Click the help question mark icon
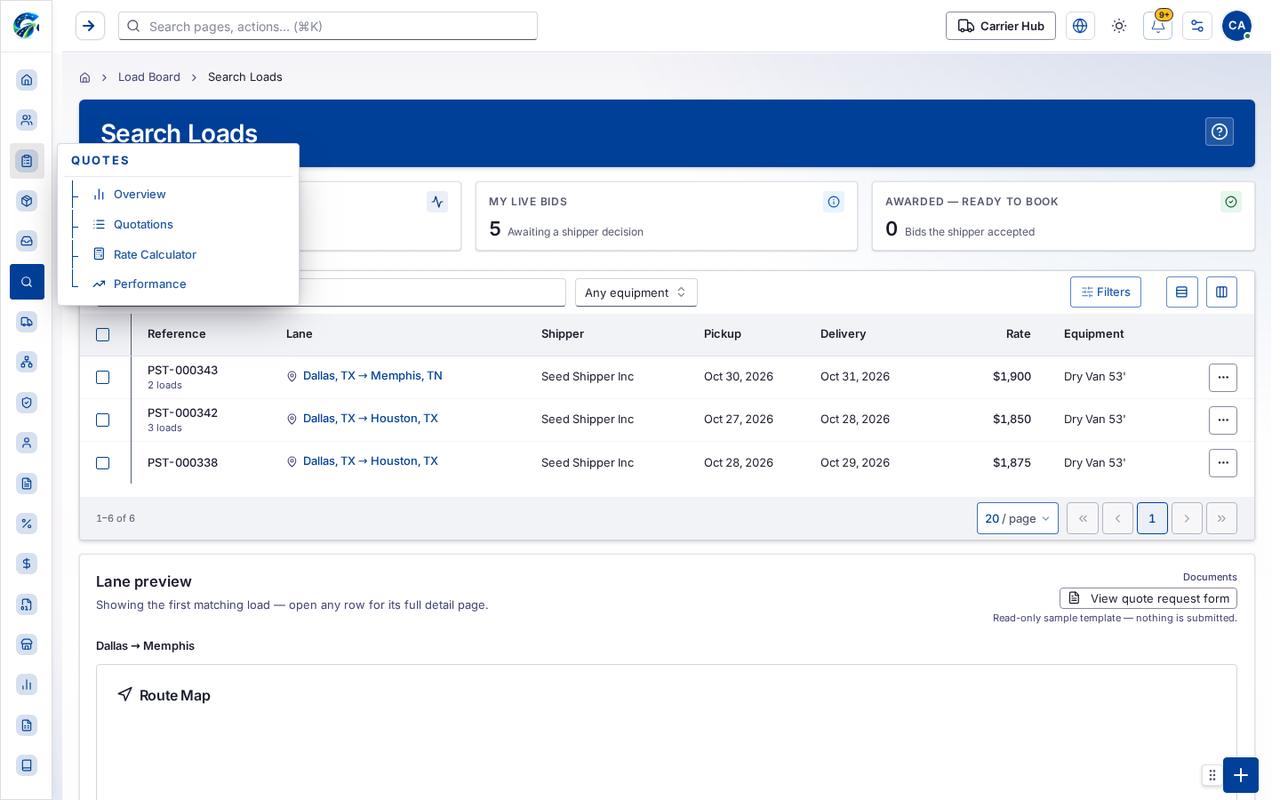Image resolution: width=1280 pixels, height=800 pixels. 1219,132
